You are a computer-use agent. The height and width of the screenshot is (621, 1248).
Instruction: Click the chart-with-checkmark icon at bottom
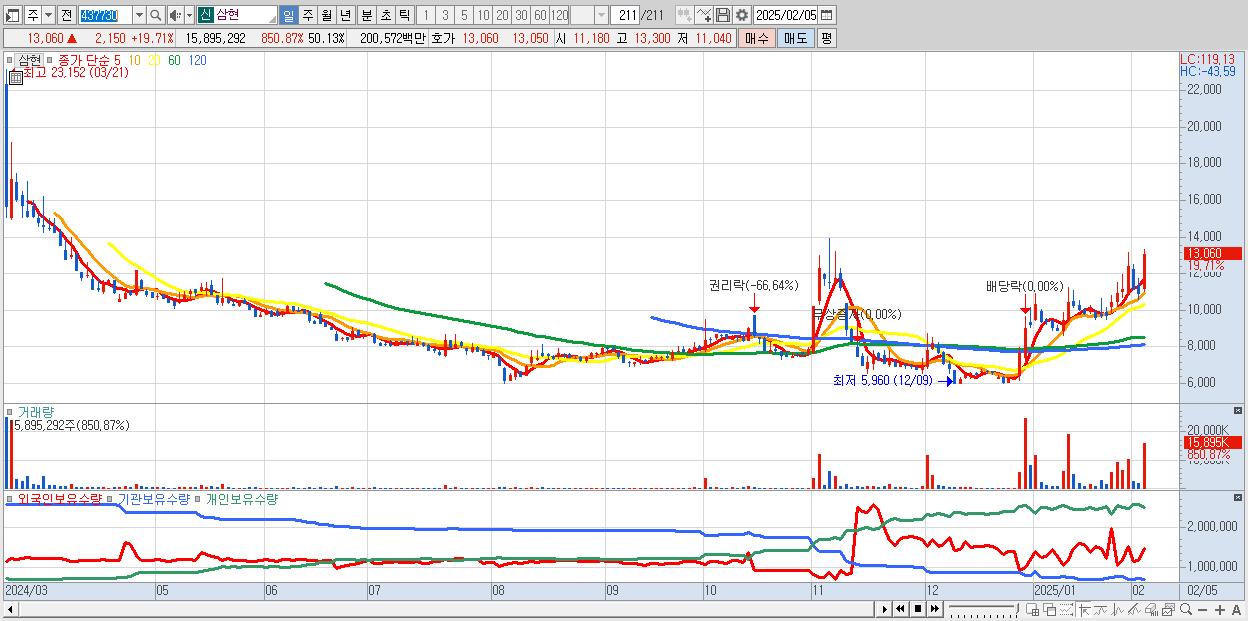pos(1168,609)
